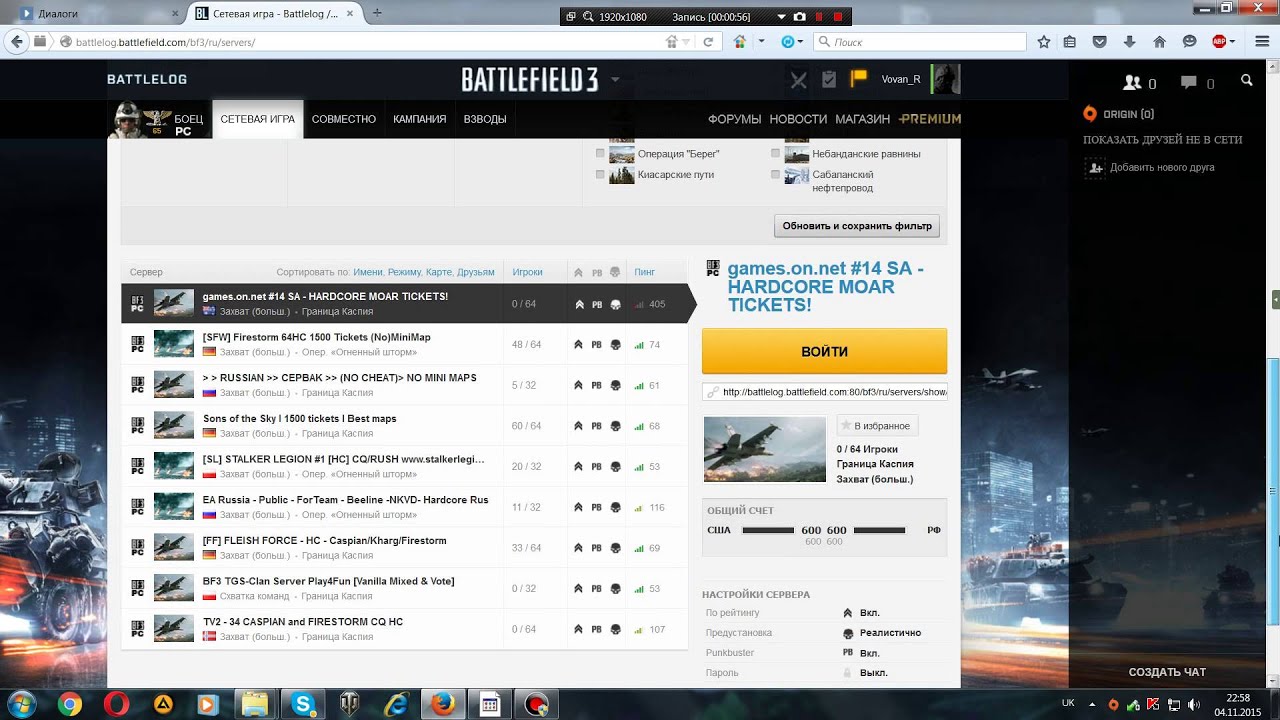
Task: Open assignments clipboard icon in header
Action: tap(828, 80)
